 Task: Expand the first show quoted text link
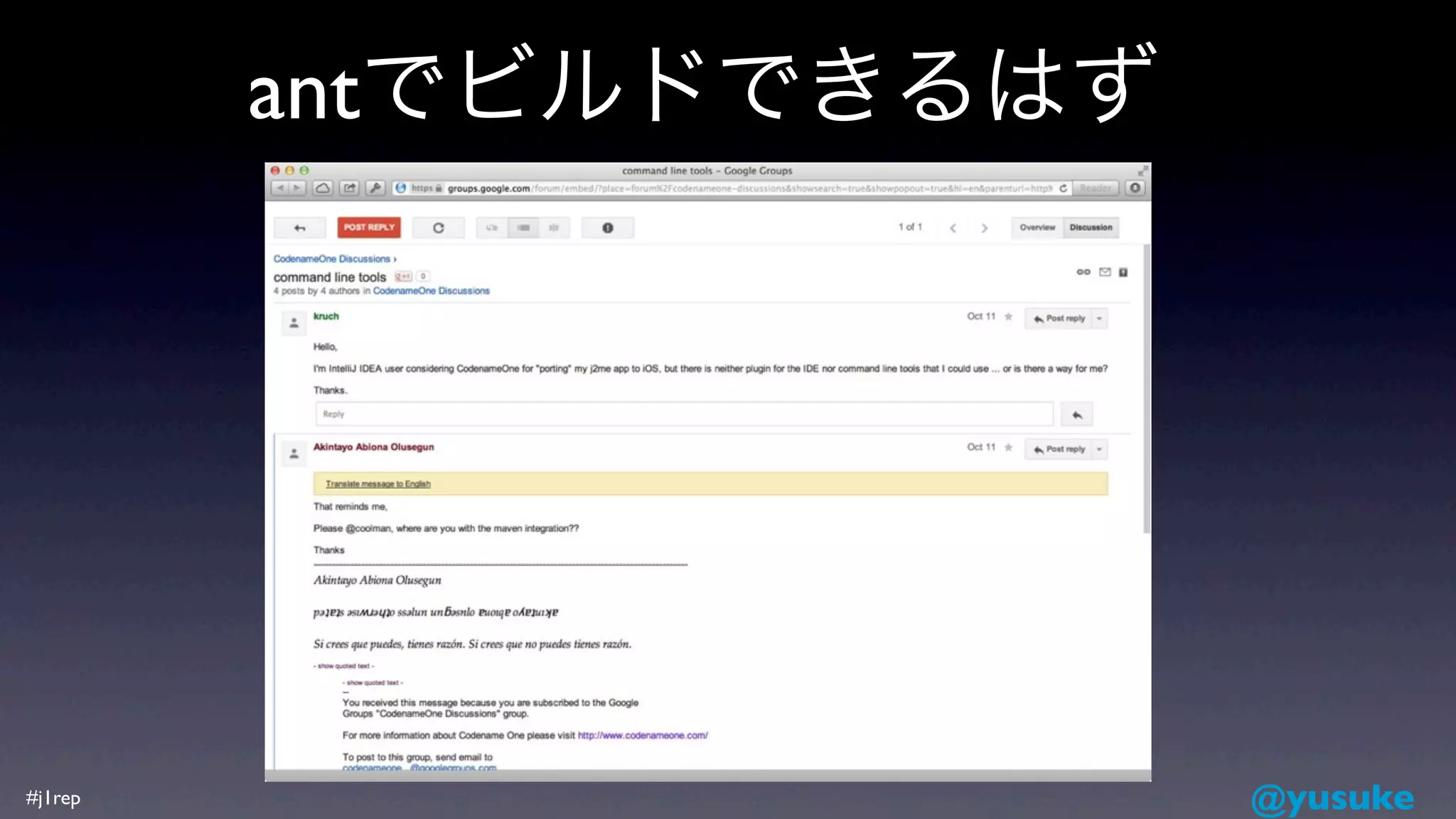click(x=343, y=666)
